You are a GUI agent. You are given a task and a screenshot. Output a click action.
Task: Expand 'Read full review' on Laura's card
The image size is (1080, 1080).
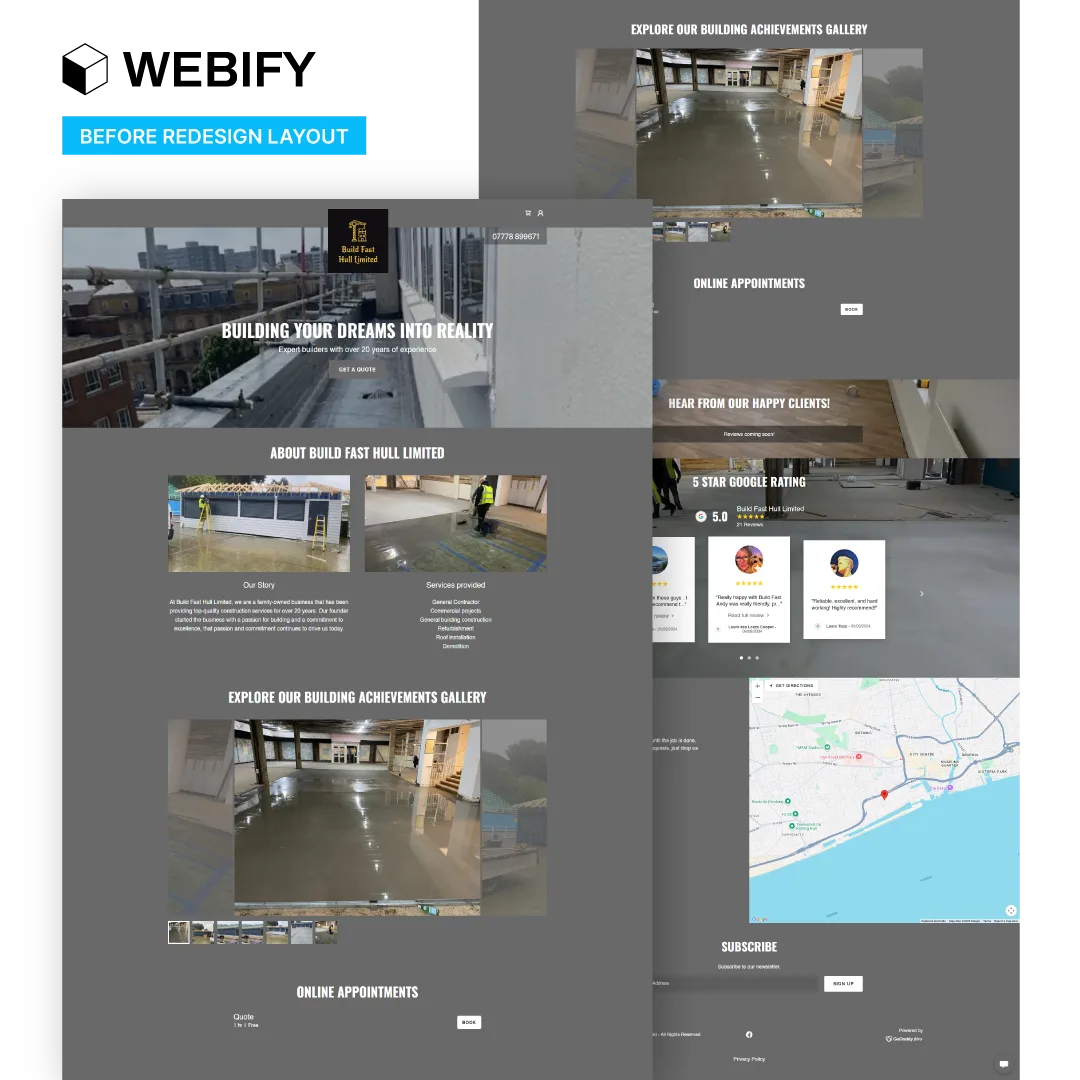click(x=749, y=615)
